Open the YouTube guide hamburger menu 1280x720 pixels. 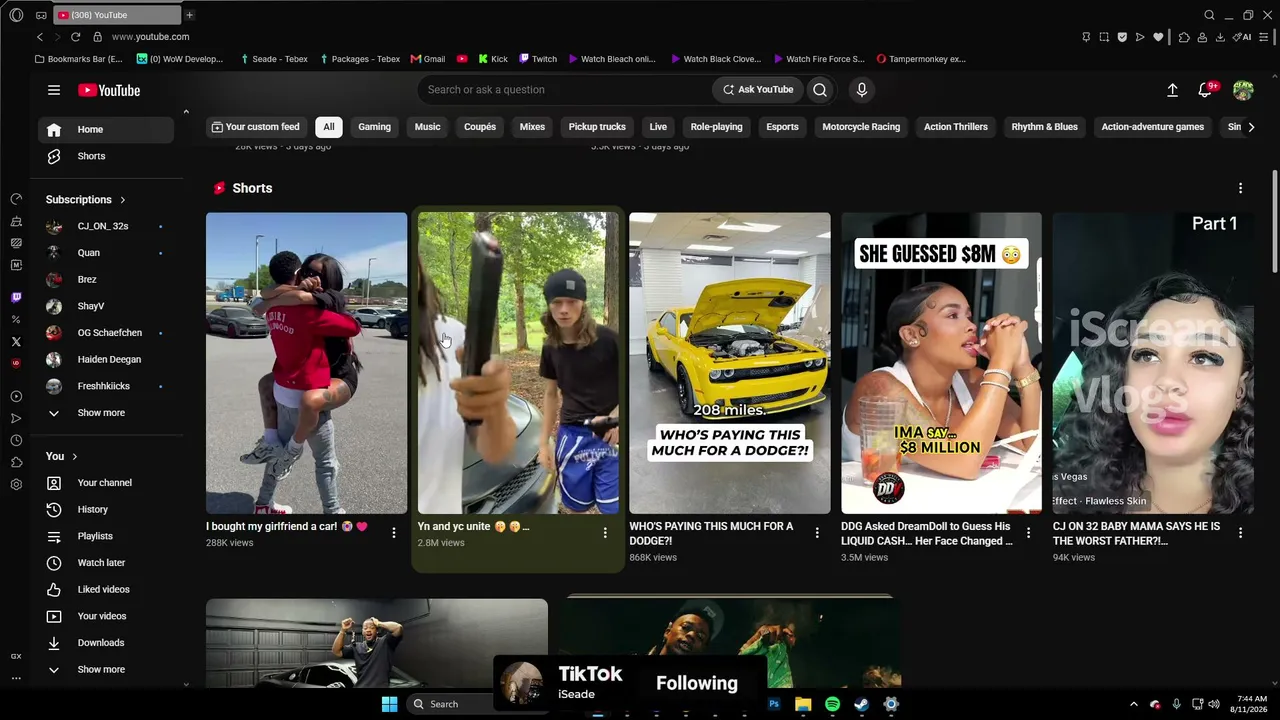pos(54,90)
